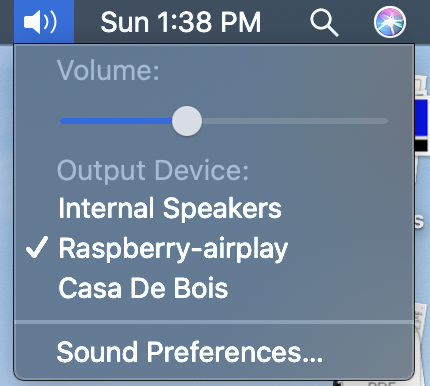The image size is (430, 386).
Task: Click the gray unfilled part of volume track
Action: (295, 121)
